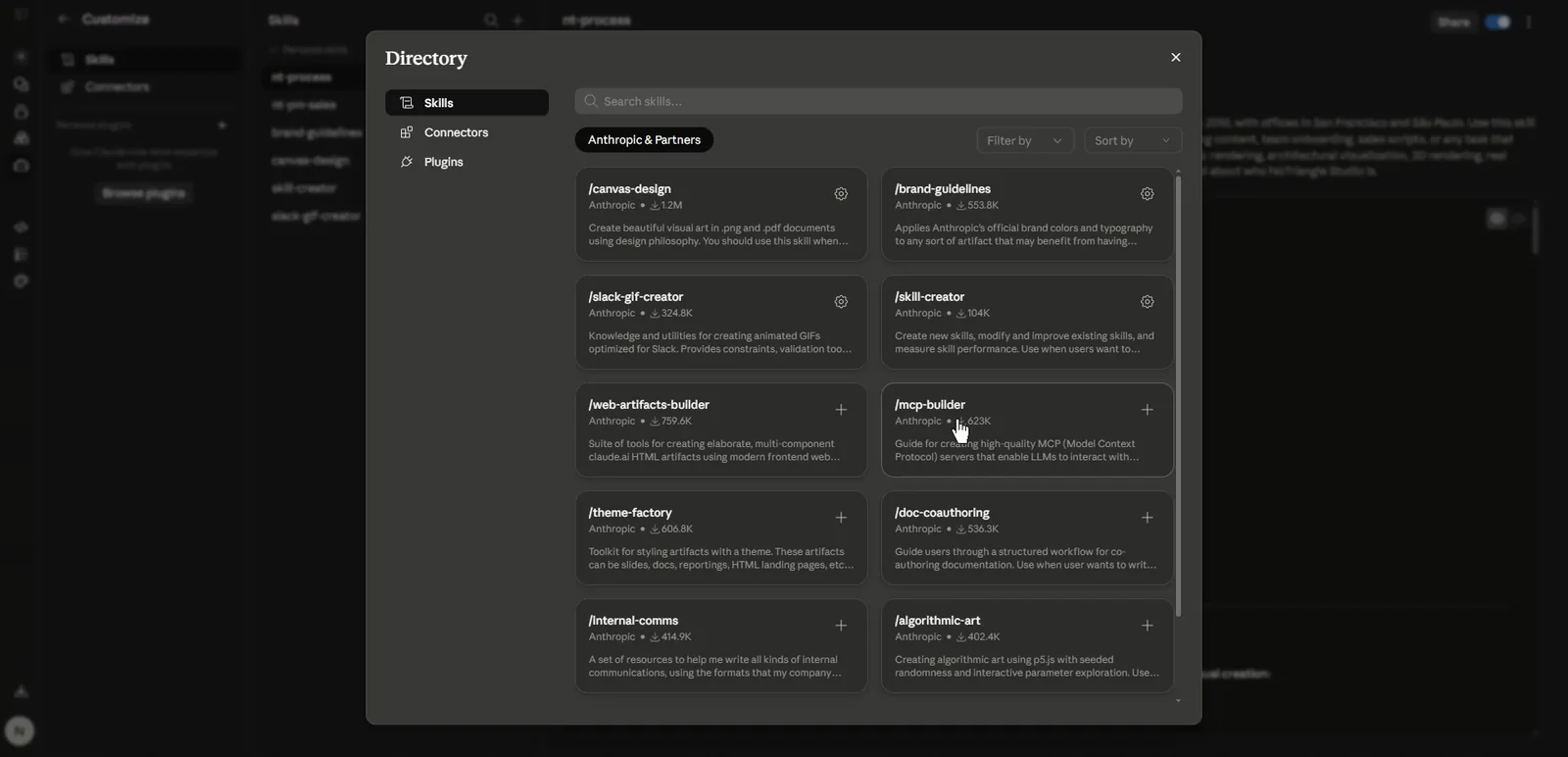Click back arrow next to Customize
This screenshot has width=1568, height=757.
(x=64, y=20)
